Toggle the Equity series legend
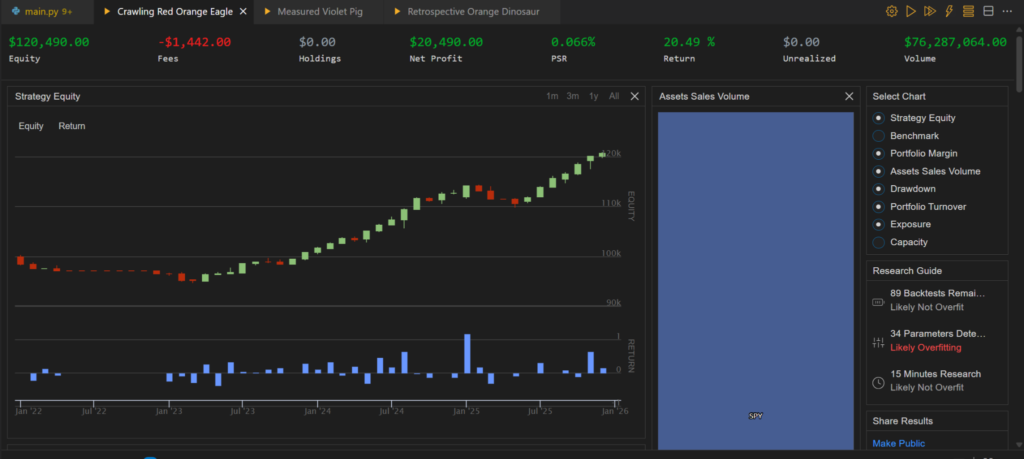 [x=31, y=126]
